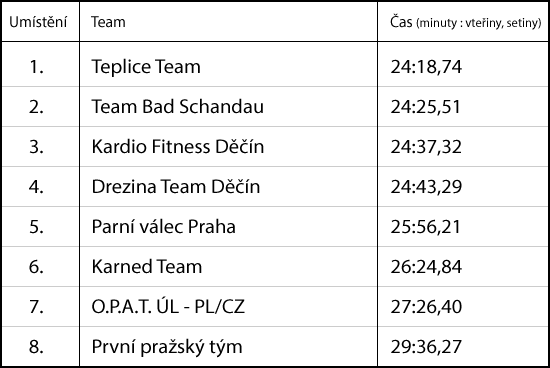Click O.P.A.T. ÚL - PL/CZ entry
The width and height of the screenshot is (550, 368).
click(x=168, y=306)
